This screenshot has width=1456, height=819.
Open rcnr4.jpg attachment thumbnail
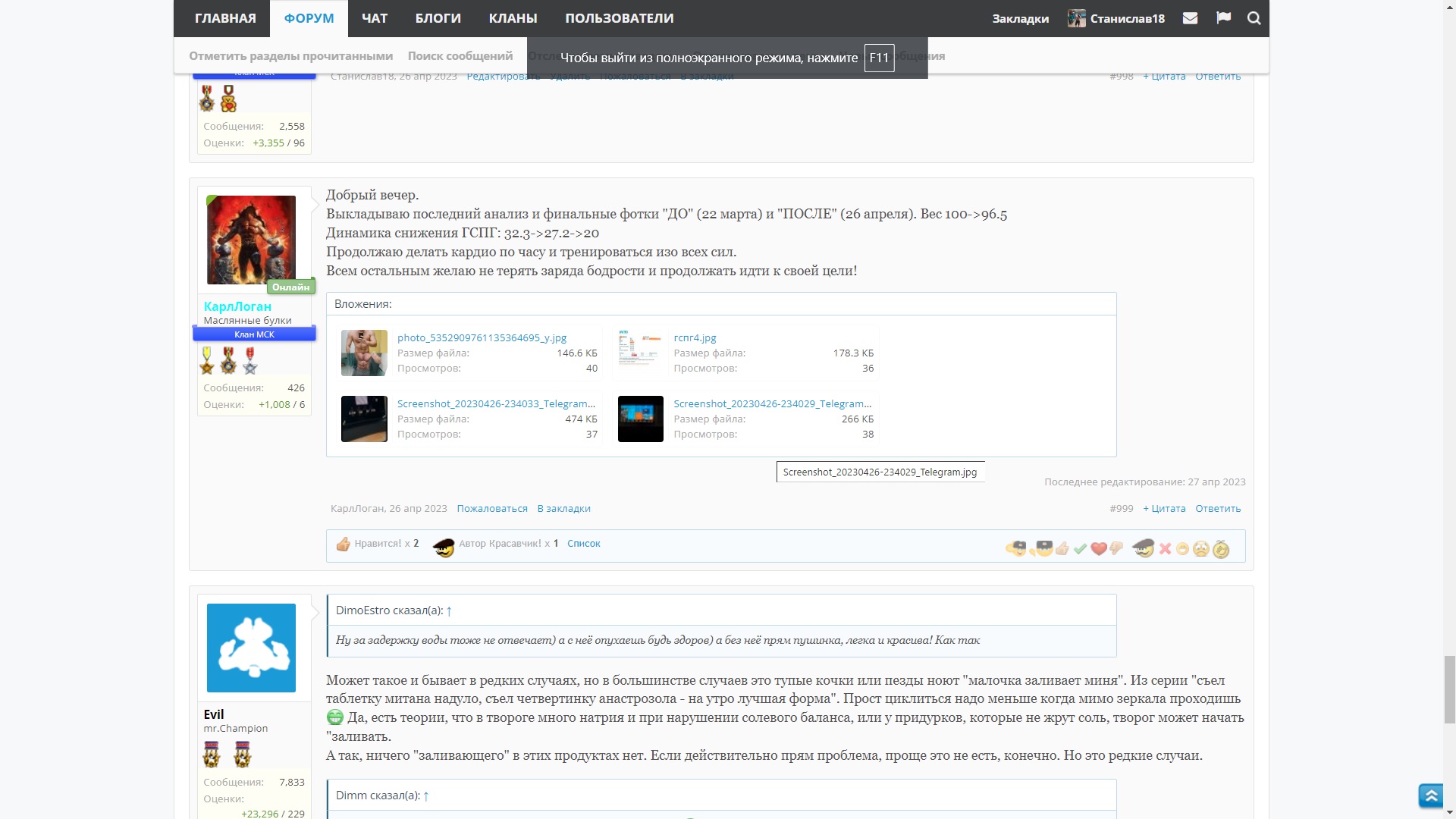(639, 353)
